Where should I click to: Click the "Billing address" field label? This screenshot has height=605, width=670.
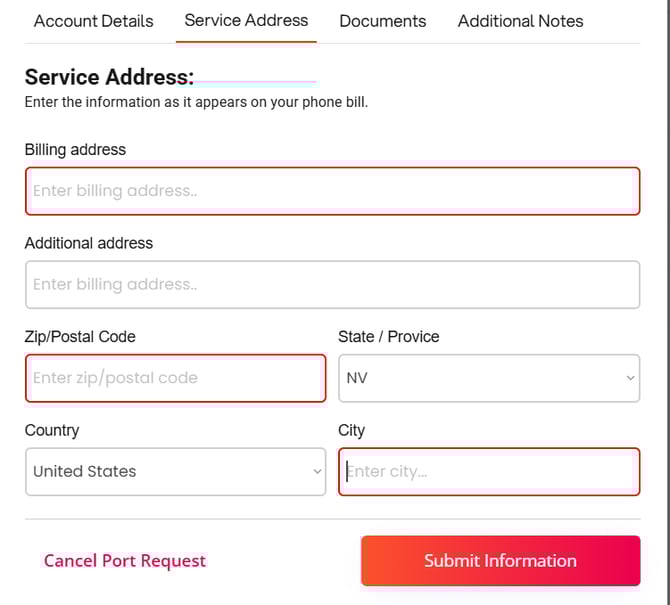click(x=75, y=150)
